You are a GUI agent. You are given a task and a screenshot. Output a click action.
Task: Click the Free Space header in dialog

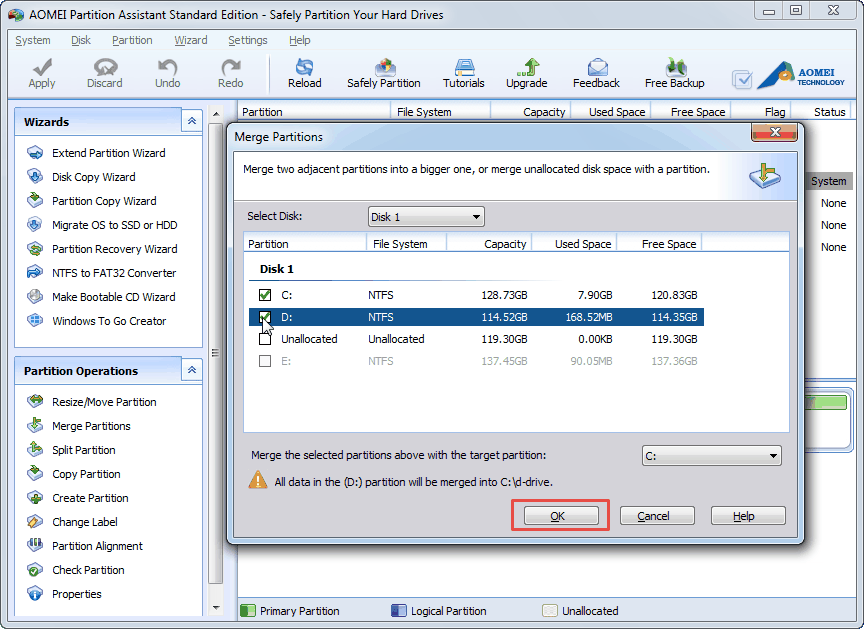click(659, 244)
